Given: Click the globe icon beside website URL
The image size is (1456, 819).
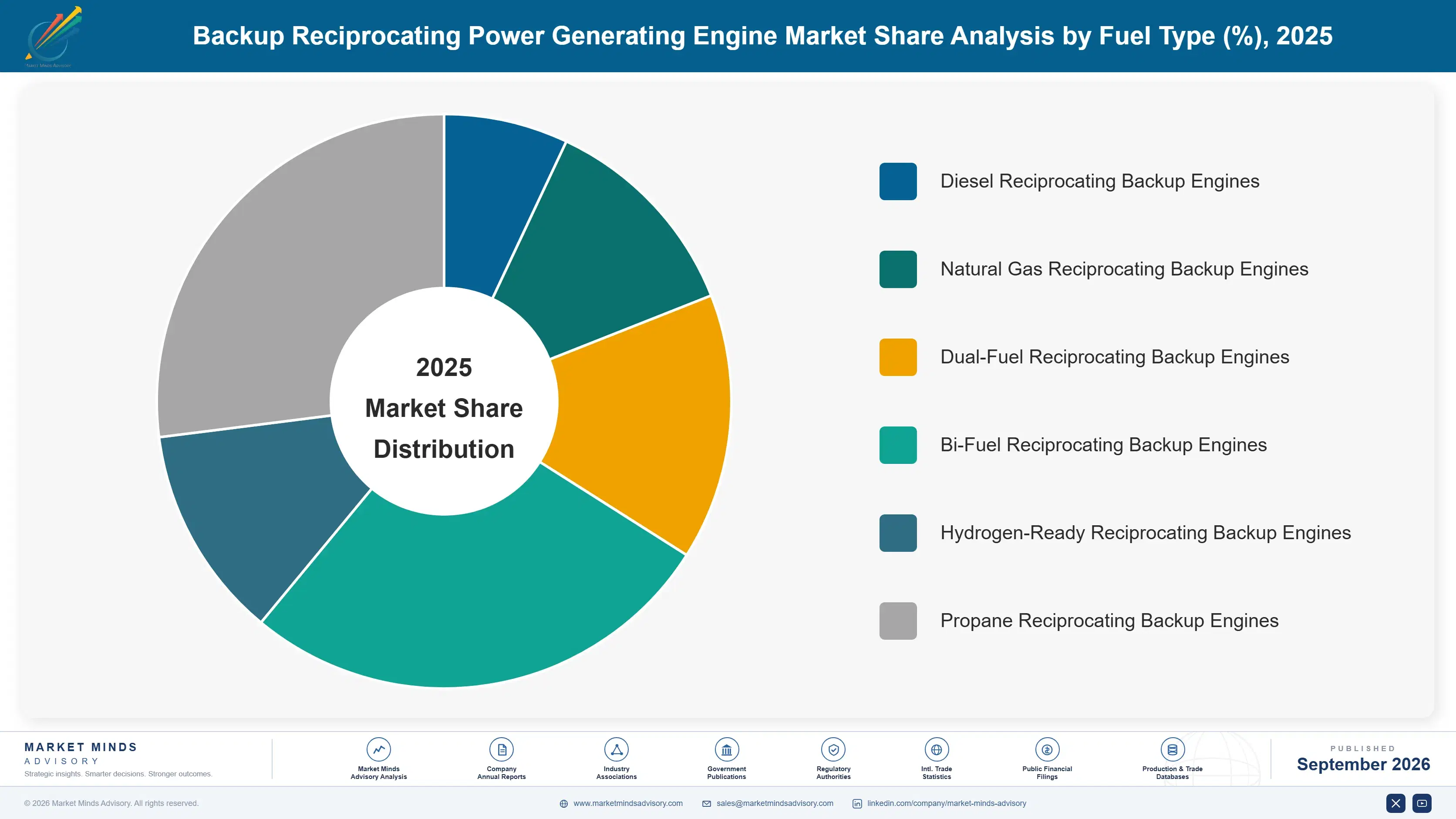Looking at the screenshot, I should [x=563, y=804].
